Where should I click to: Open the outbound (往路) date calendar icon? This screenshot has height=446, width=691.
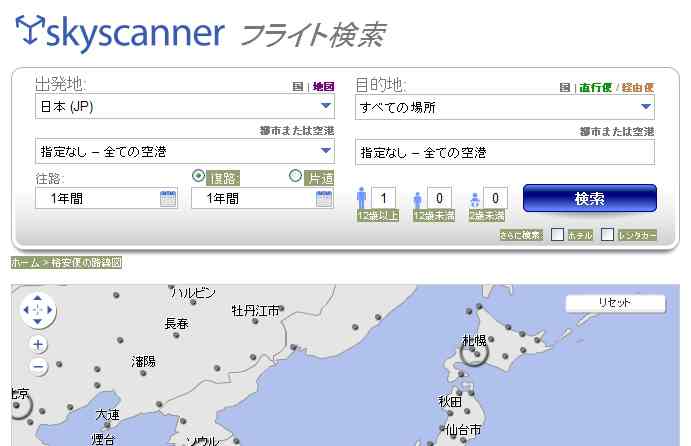point(168,199)
